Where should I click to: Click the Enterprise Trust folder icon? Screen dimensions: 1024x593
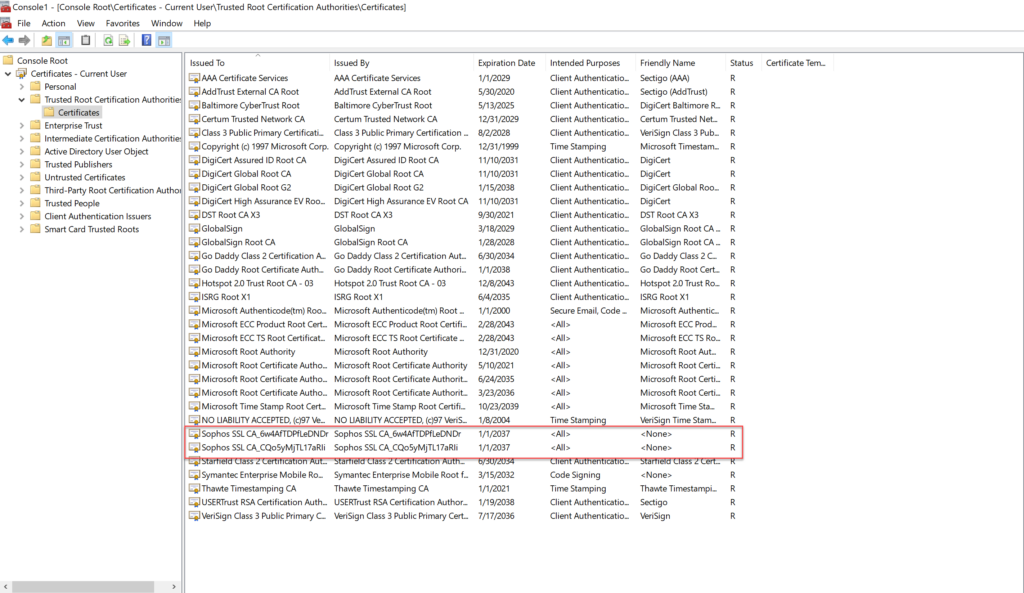pyautogui.click(x=35, y=125)
